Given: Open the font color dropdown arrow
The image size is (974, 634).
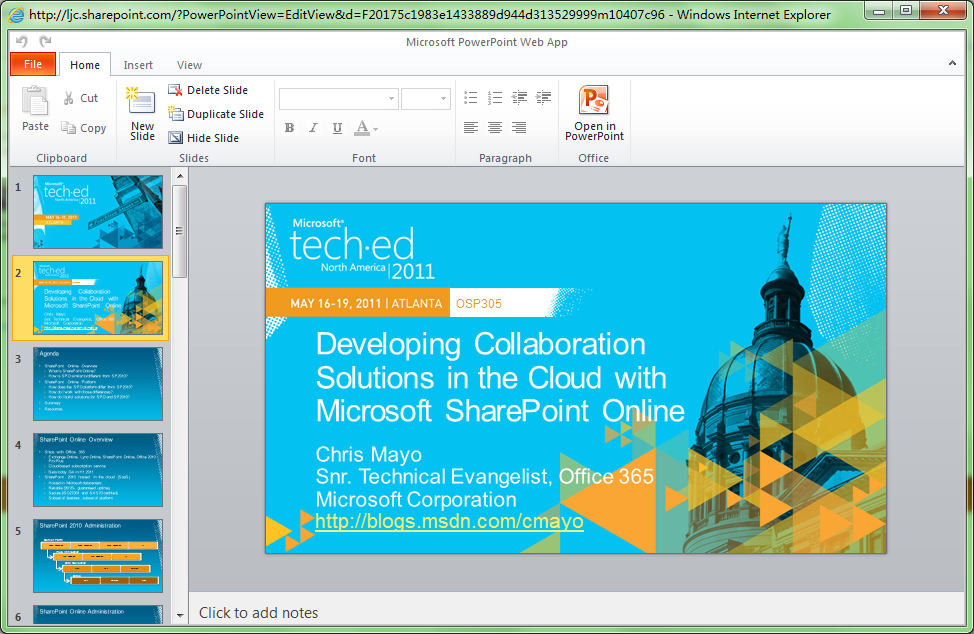Looking at the screenshot, I should tap(375, 129).
